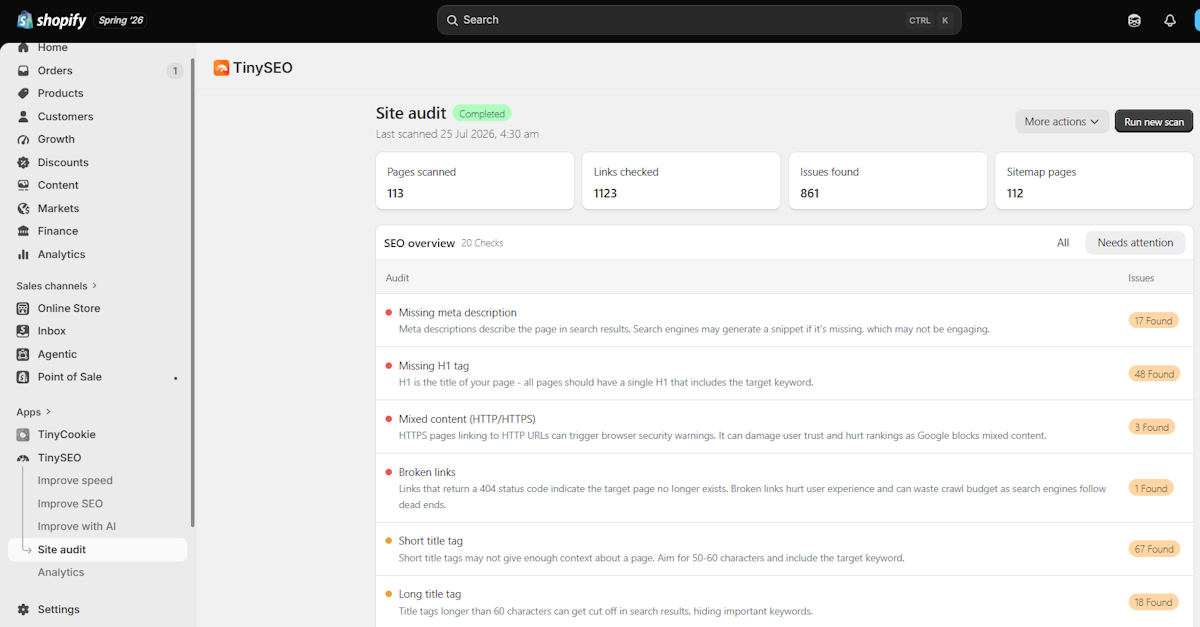Click the Run new scan button

click(x=1154, y=122)
